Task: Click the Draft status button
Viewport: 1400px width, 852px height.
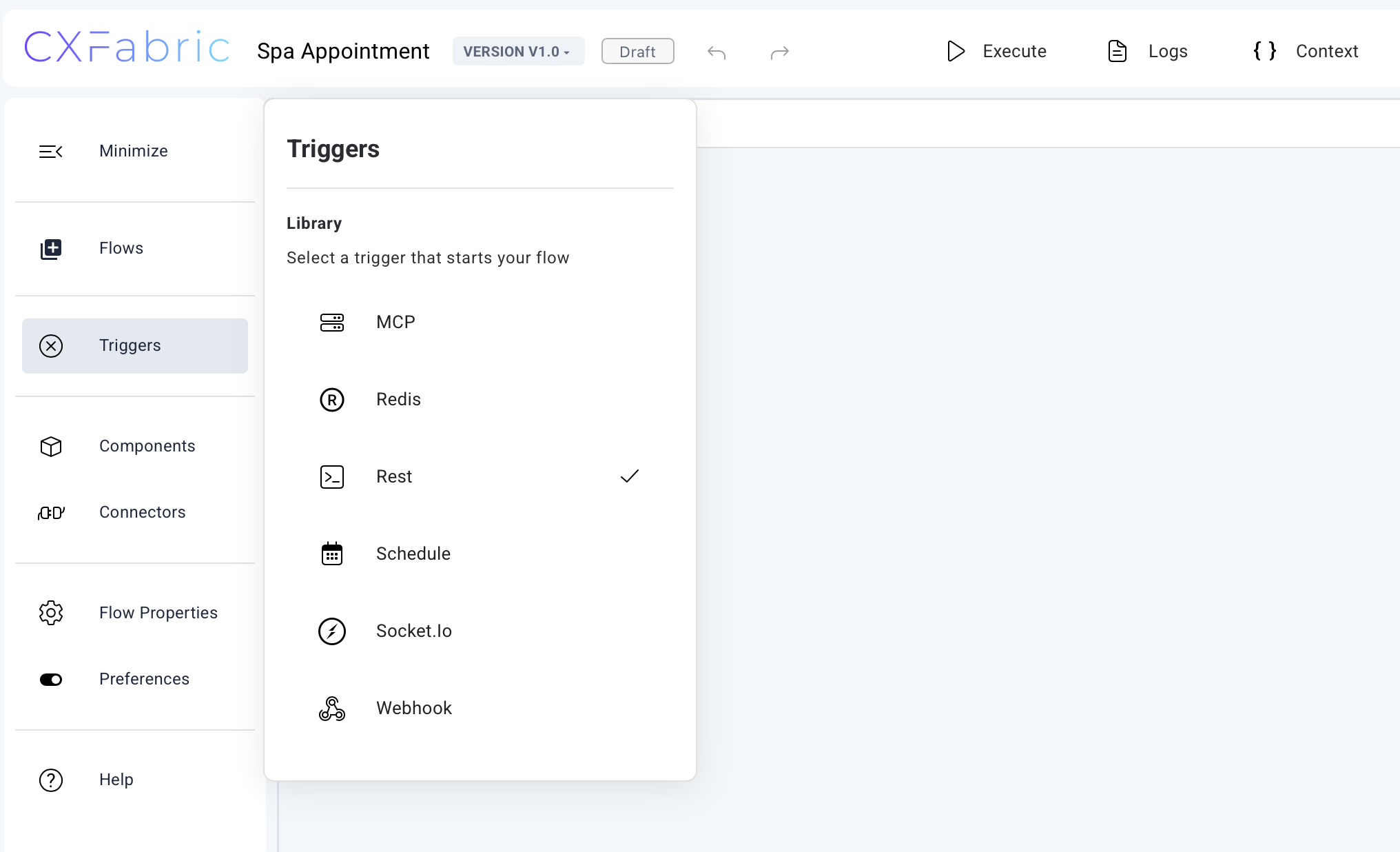Action: [637, 52]
